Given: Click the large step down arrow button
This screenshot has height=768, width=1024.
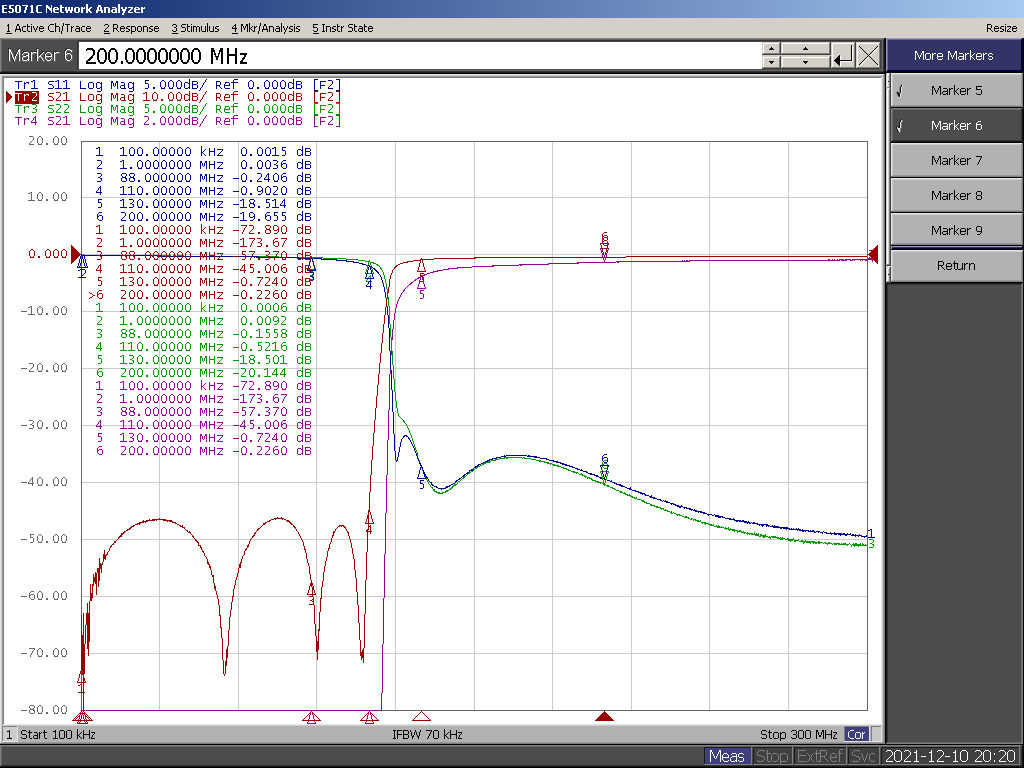Looking at the screenshot, I should [805, 62].
